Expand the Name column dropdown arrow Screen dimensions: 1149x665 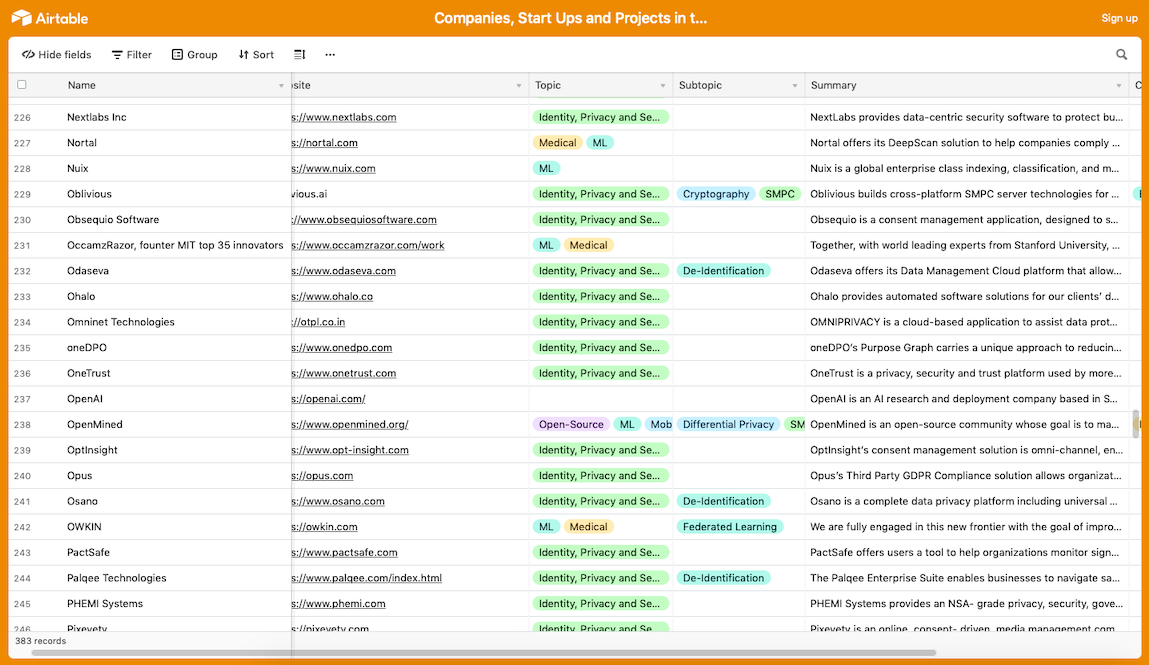pos(281,86)
